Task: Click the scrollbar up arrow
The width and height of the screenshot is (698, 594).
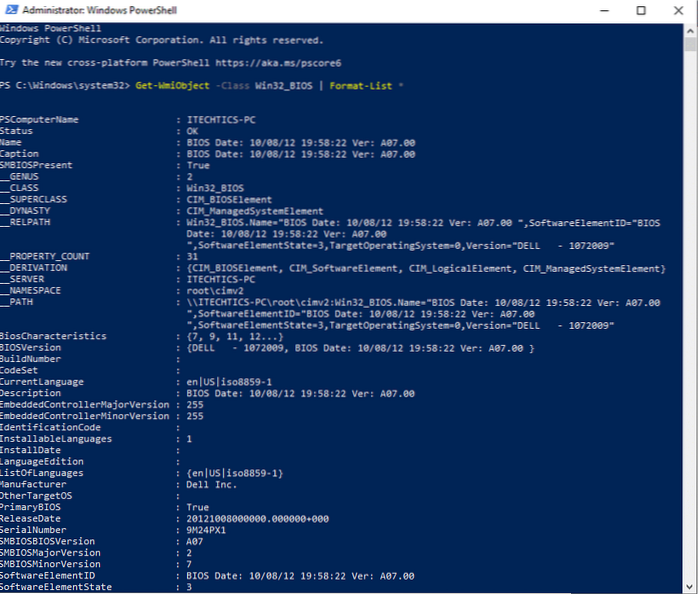Action: click(x=691, y=28)
